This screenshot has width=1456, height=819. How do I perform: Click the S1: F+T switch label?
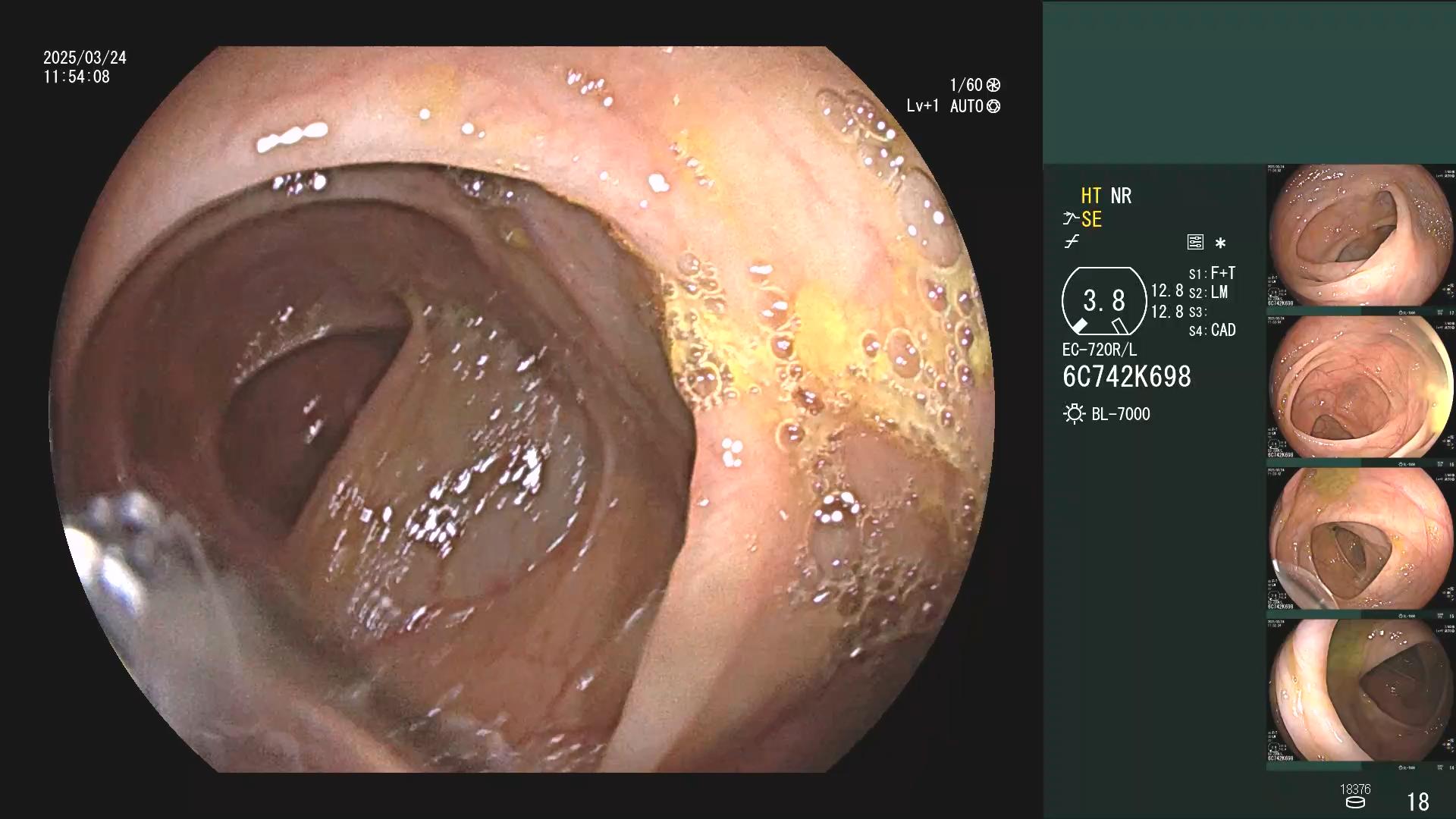pos(1212,273)
